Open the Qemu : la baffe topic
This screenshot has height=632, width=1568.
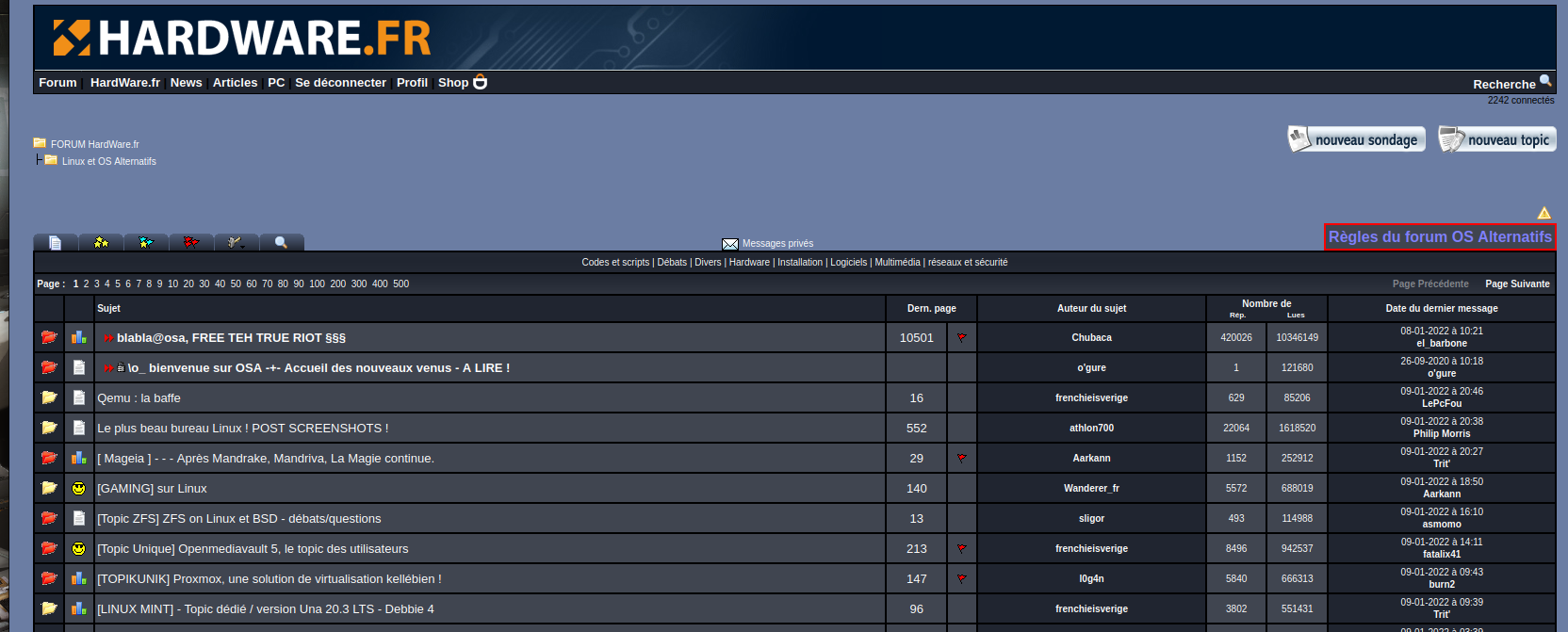click(x=139, y=397)
